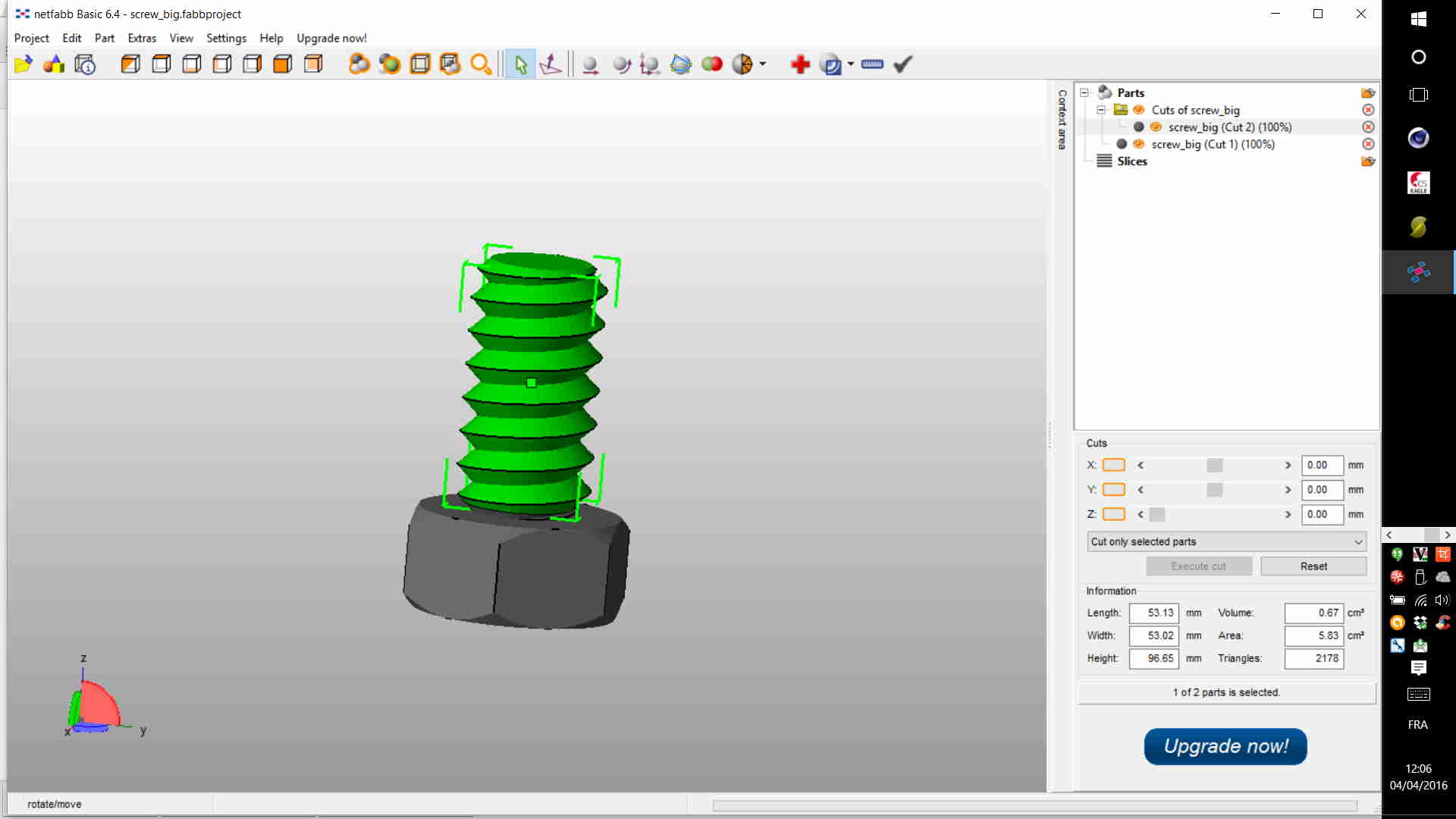Screen dimensions: 1456x819
Task: Open the Part menu
Action: click(x=105, y=38)
